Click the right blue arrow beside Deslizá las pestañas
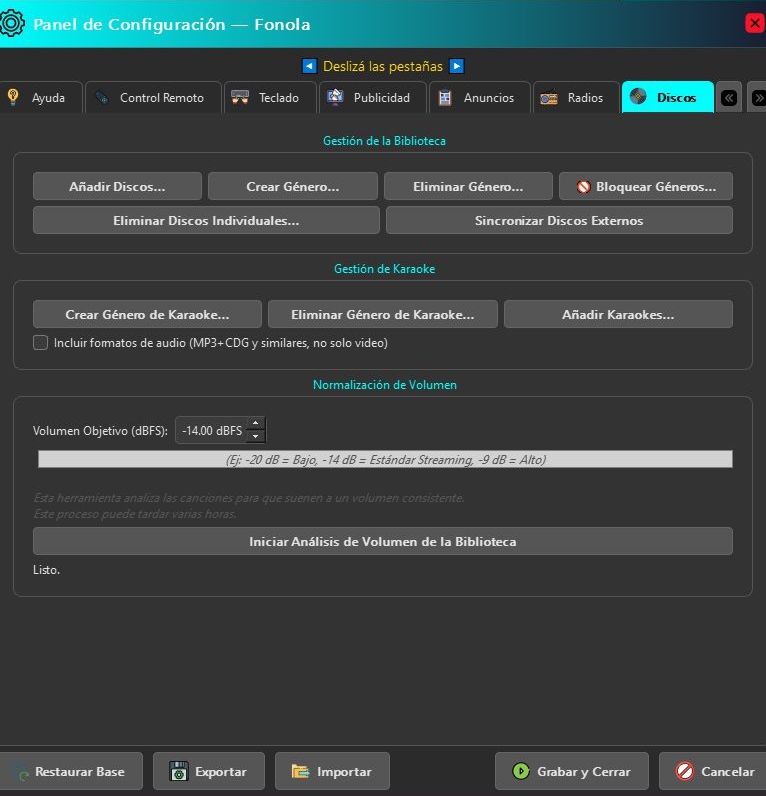766x796 pixels. [456, 66]
